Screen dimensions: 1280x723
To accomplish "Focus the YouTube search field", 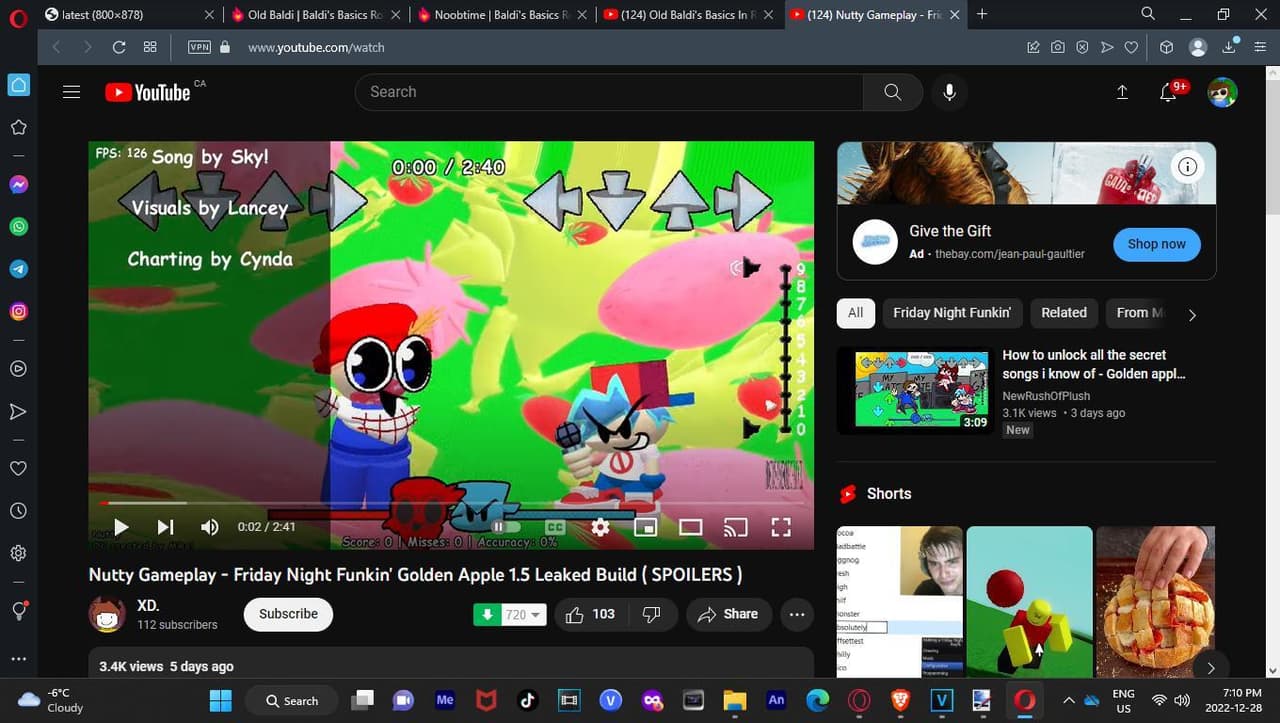I will point(610,92).
